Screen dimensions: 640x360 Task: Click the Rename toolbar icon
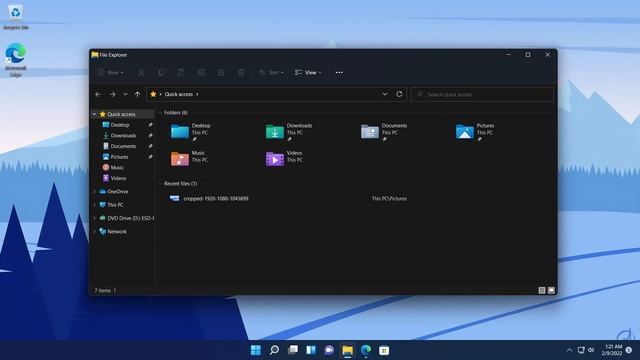pos(201,73)
